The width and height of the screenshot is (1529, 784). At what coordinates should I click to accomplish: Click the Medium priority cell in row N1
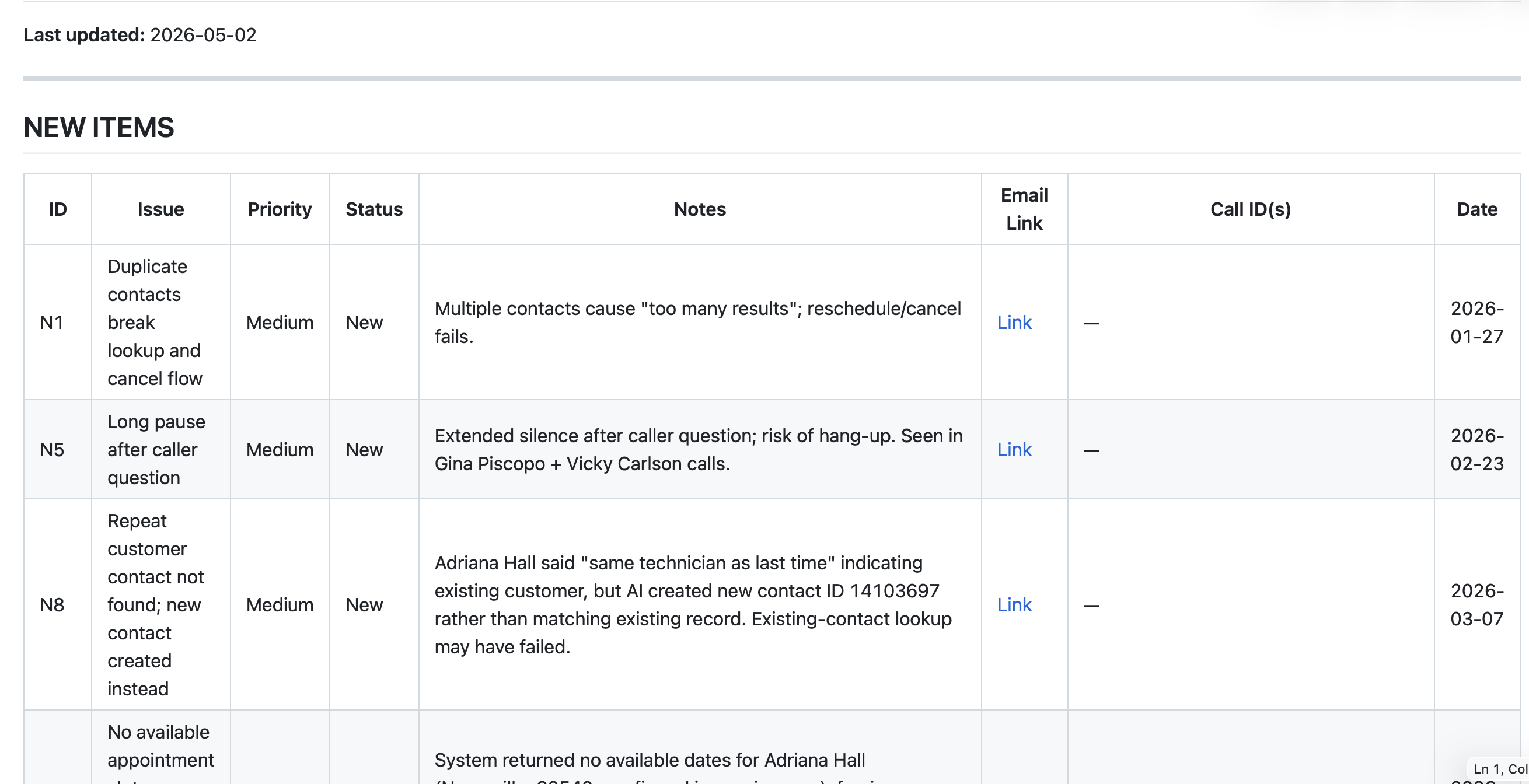pyautogui.click(x=280, y=322)
